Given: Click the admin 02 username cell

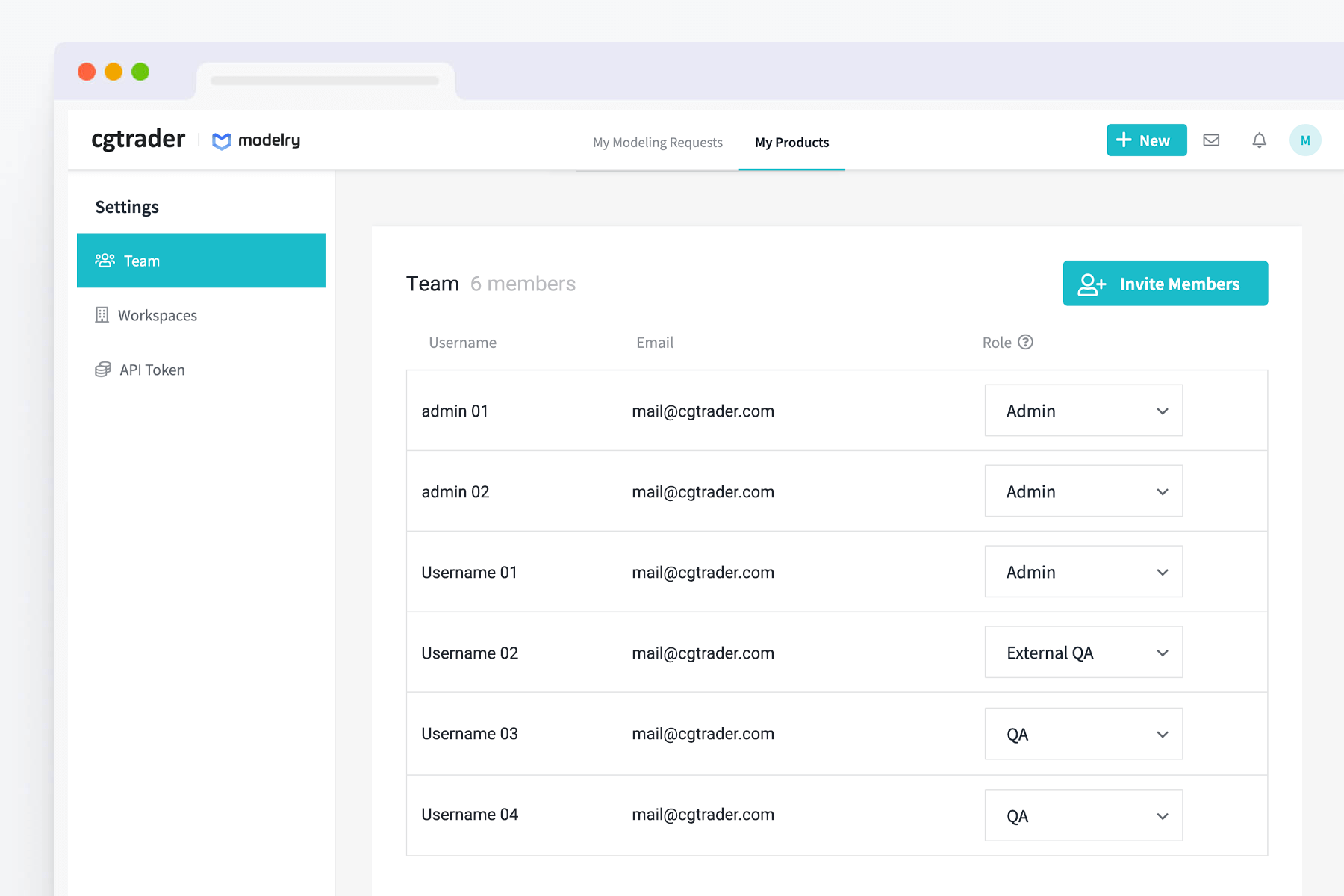Looking at the screenshot, I should [455, 492].
